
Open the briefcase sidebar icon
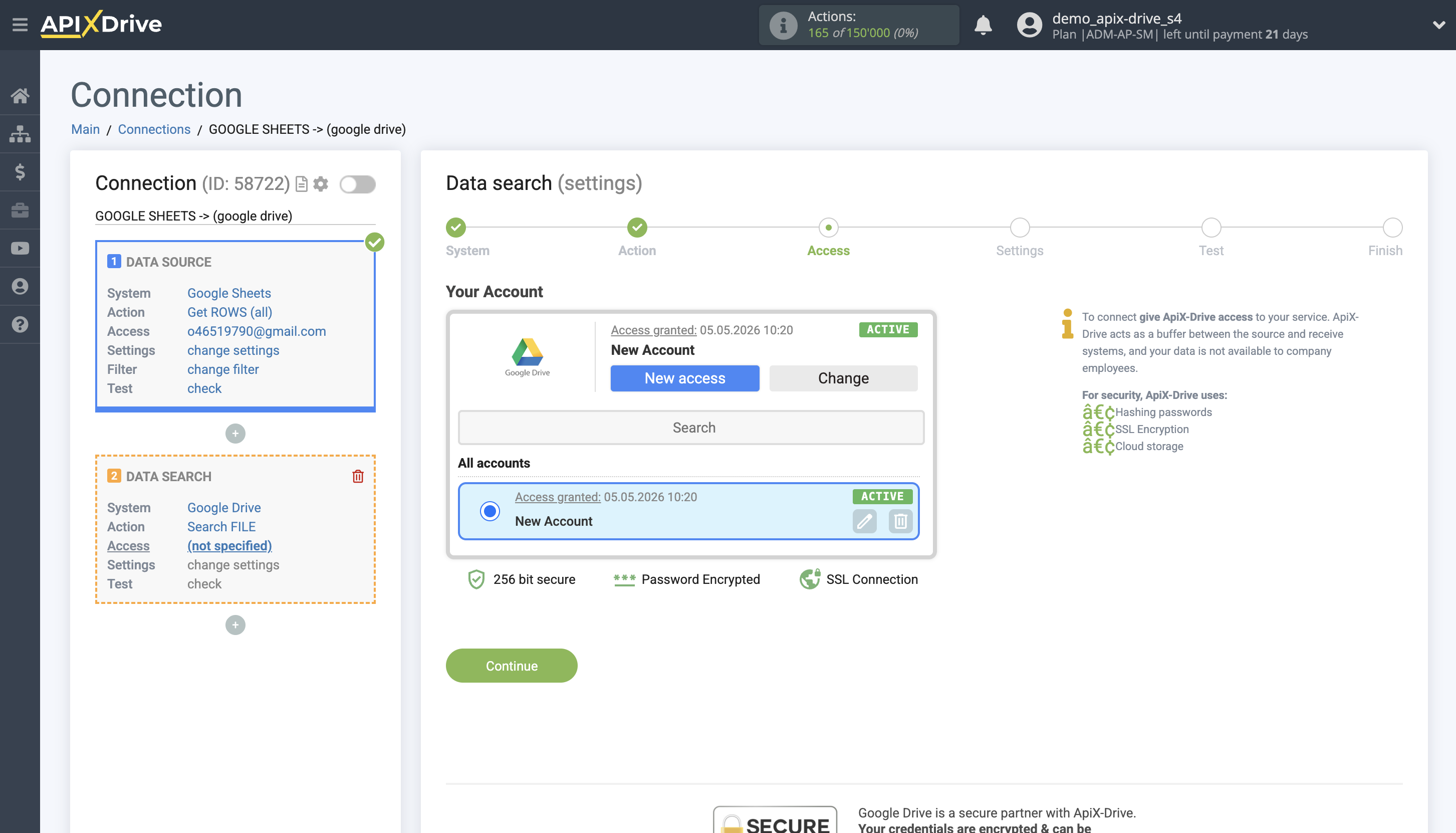tap(20, 210)
